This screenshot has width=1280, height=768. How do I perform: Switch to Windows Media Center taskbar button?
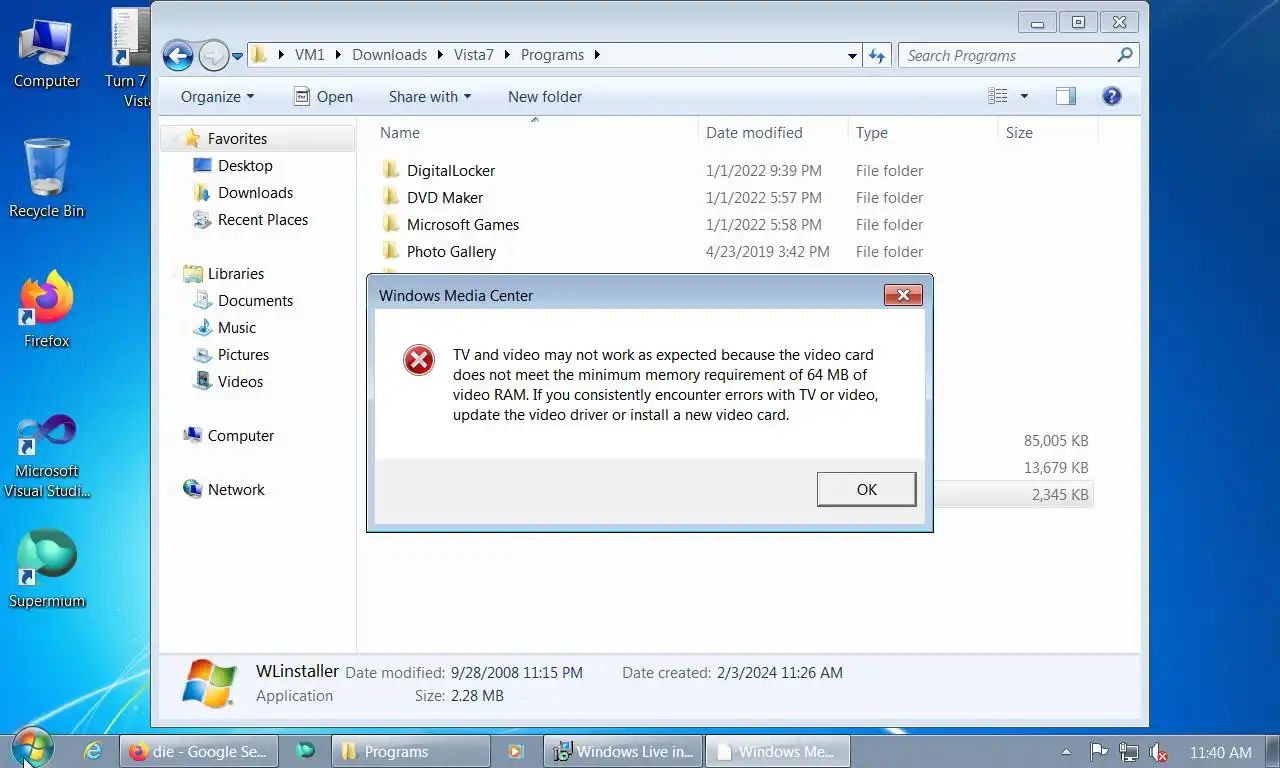click(x=777, y=751)
